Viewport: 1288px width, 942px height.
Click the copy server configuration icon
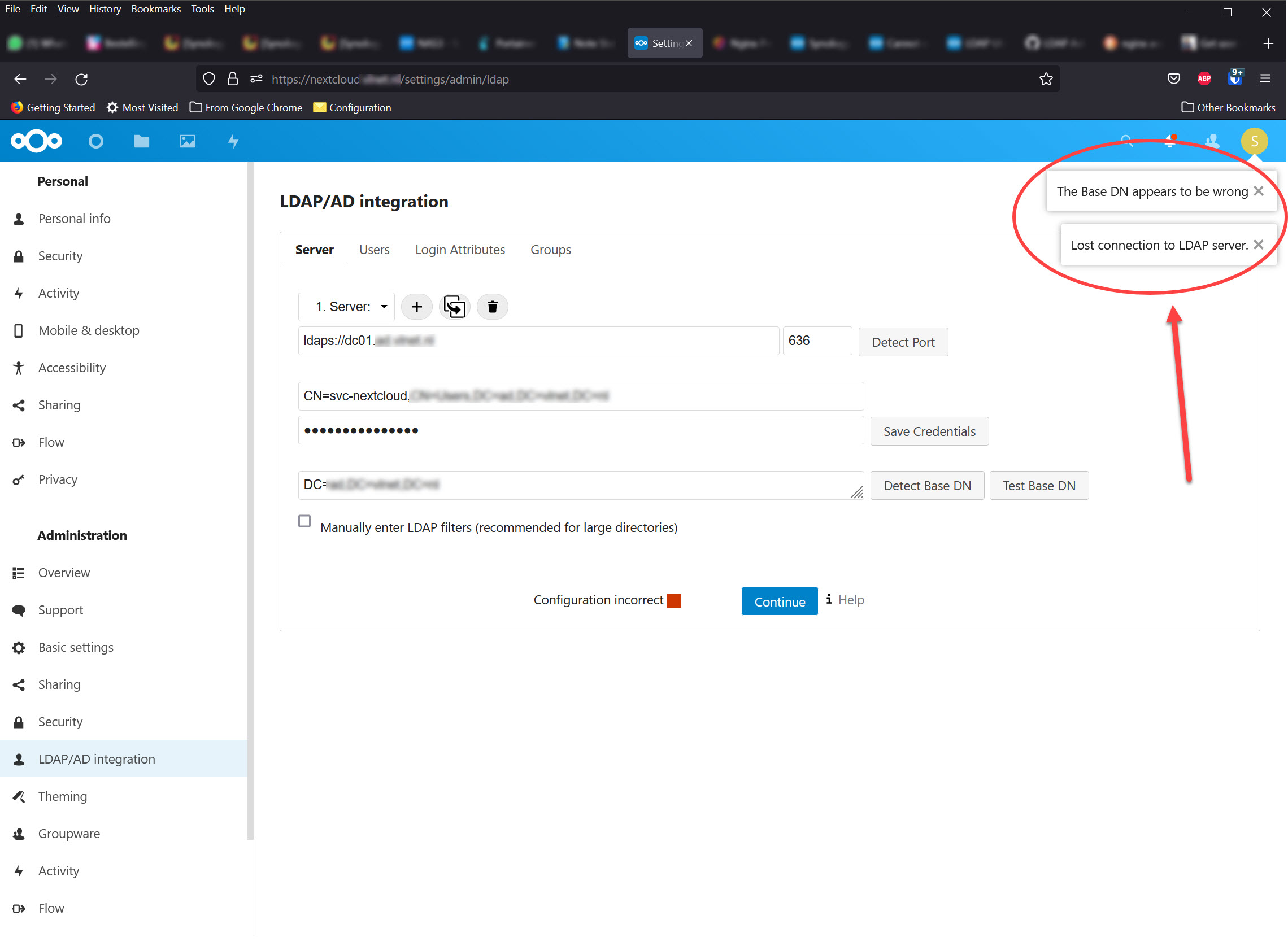(454, 307)
